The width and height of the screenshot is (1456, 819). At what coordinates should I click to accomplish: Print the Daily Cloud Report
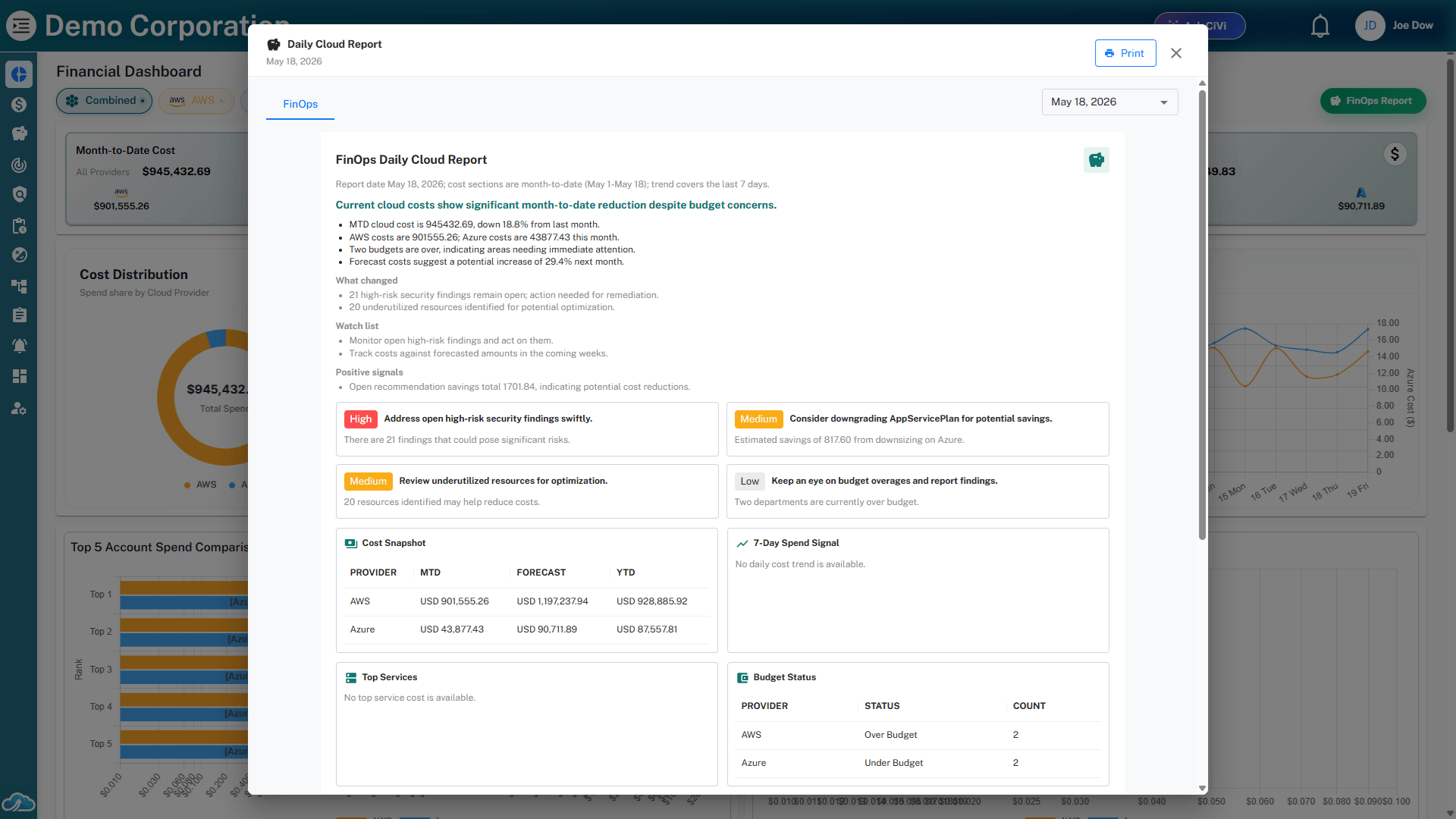click(x=1125, y=53)
